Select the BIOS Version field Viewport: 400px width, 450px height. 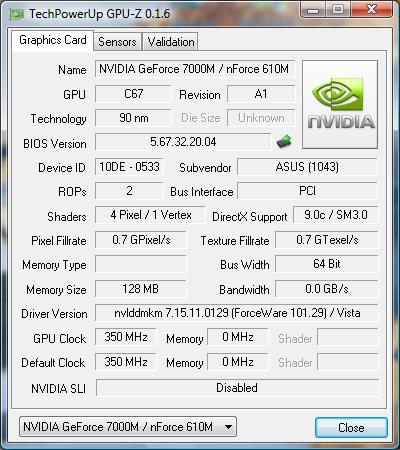click(x=183, y=142)
